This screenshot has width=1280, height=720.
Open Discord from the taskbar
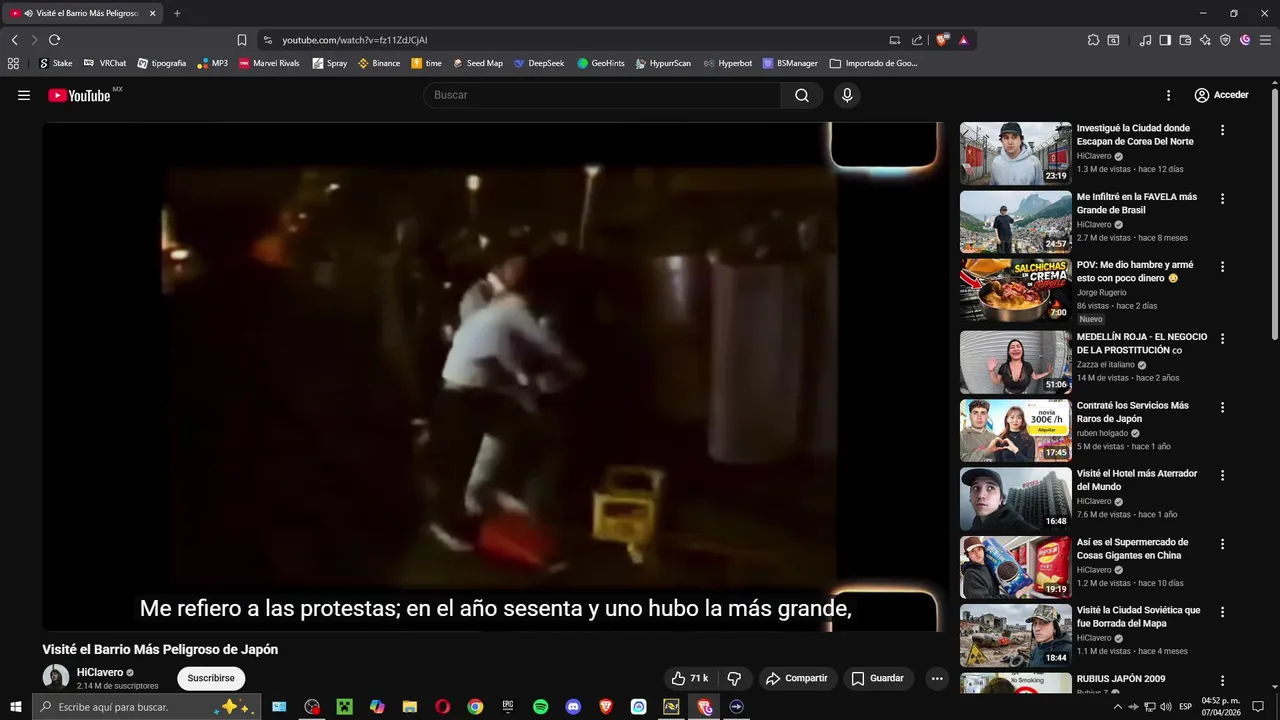click(573, 707)
